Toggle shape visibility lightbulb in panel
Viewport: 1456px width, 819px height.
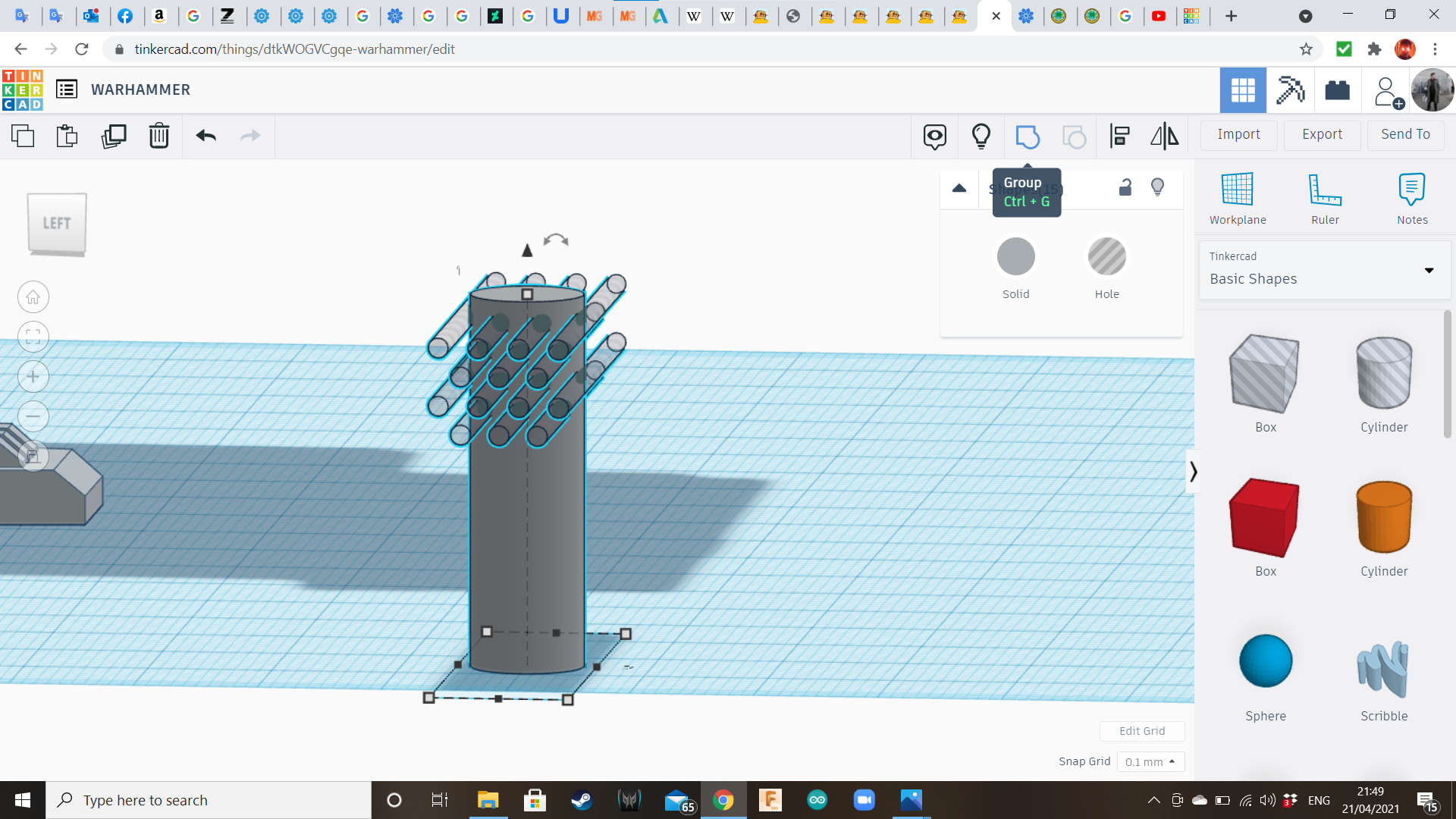pos(1157,187)
